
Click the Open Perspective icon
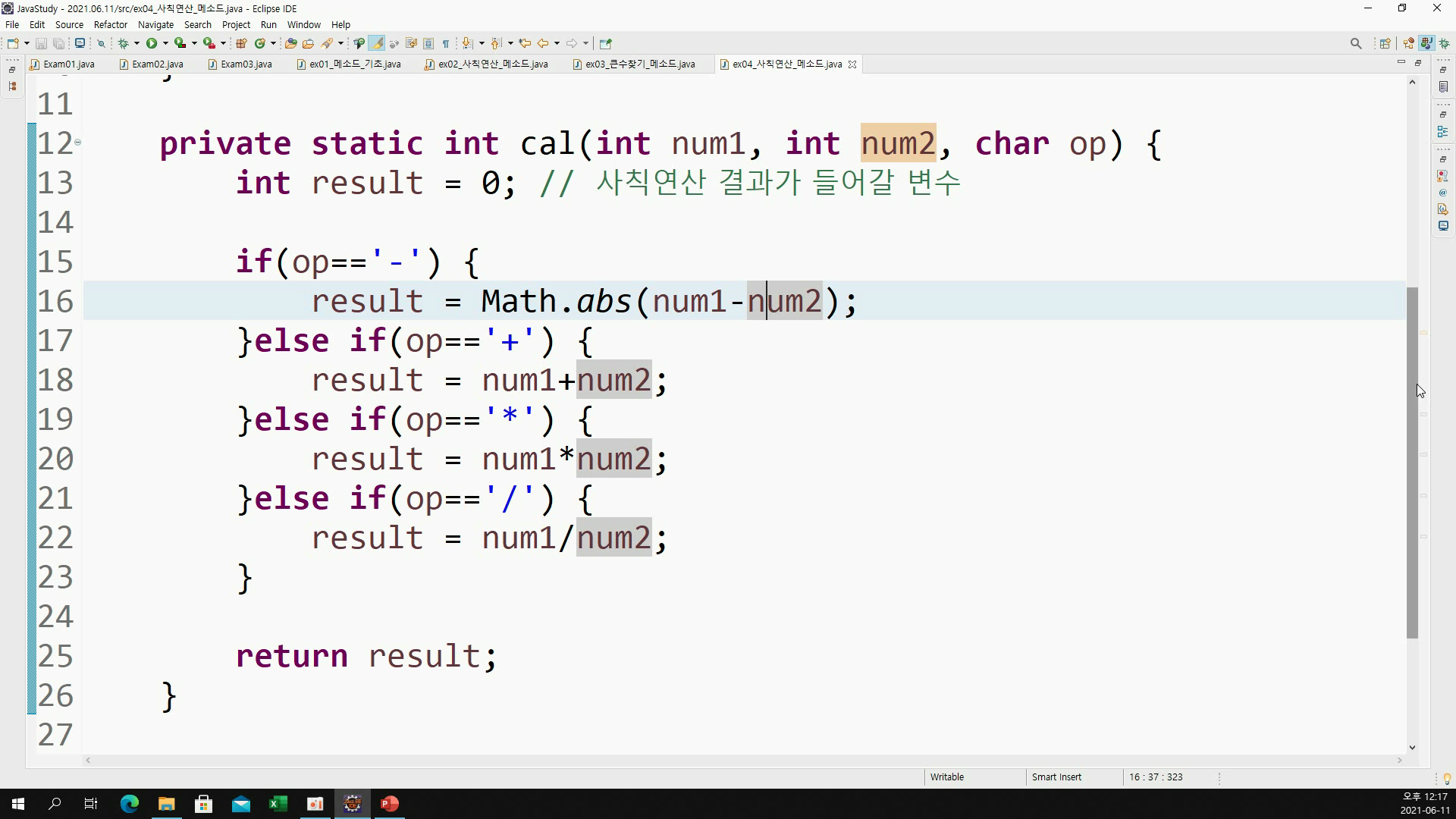1385,43
